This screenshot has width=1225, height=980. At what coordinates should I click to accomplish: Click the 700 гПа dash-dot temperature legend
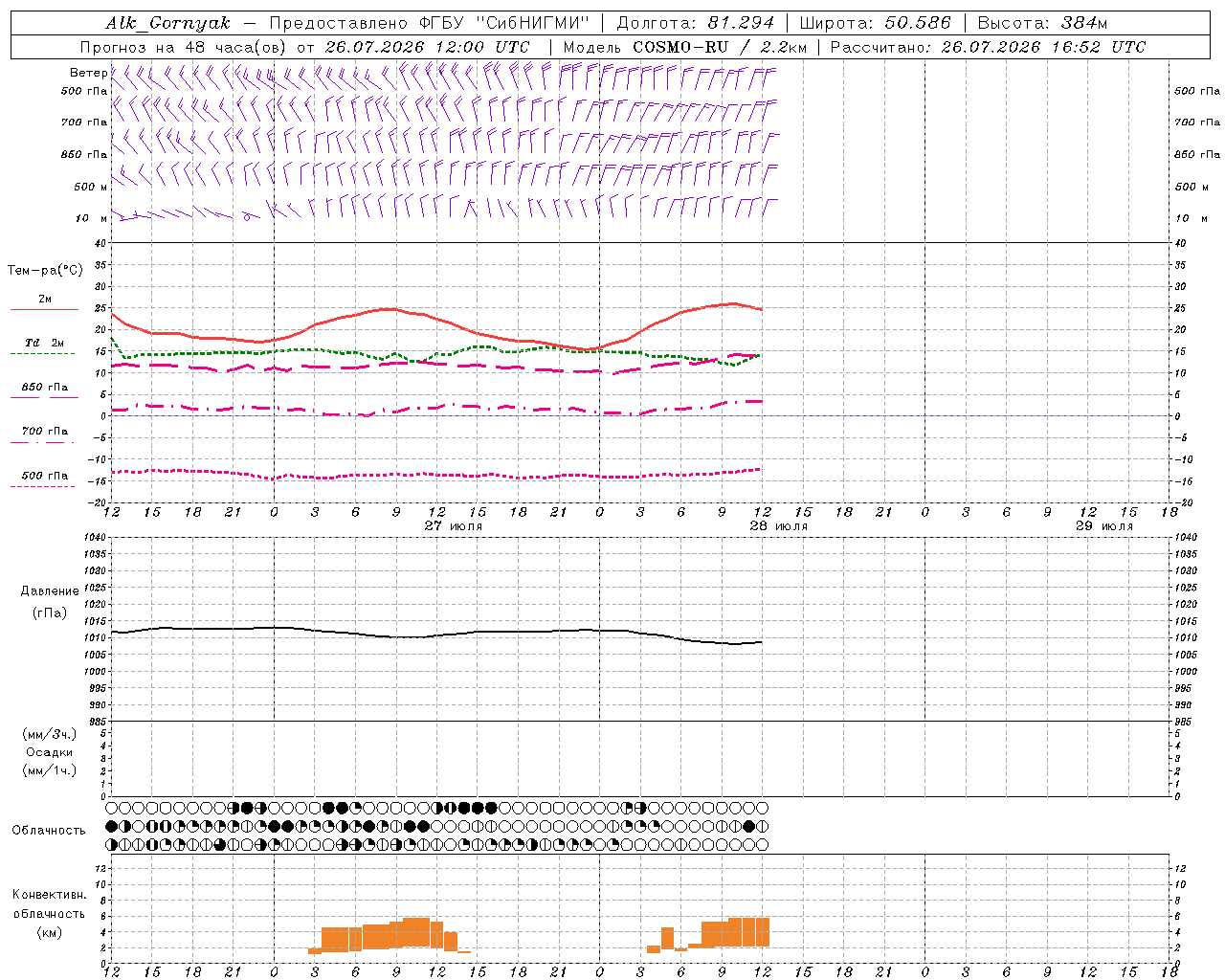tap(42, 442)
